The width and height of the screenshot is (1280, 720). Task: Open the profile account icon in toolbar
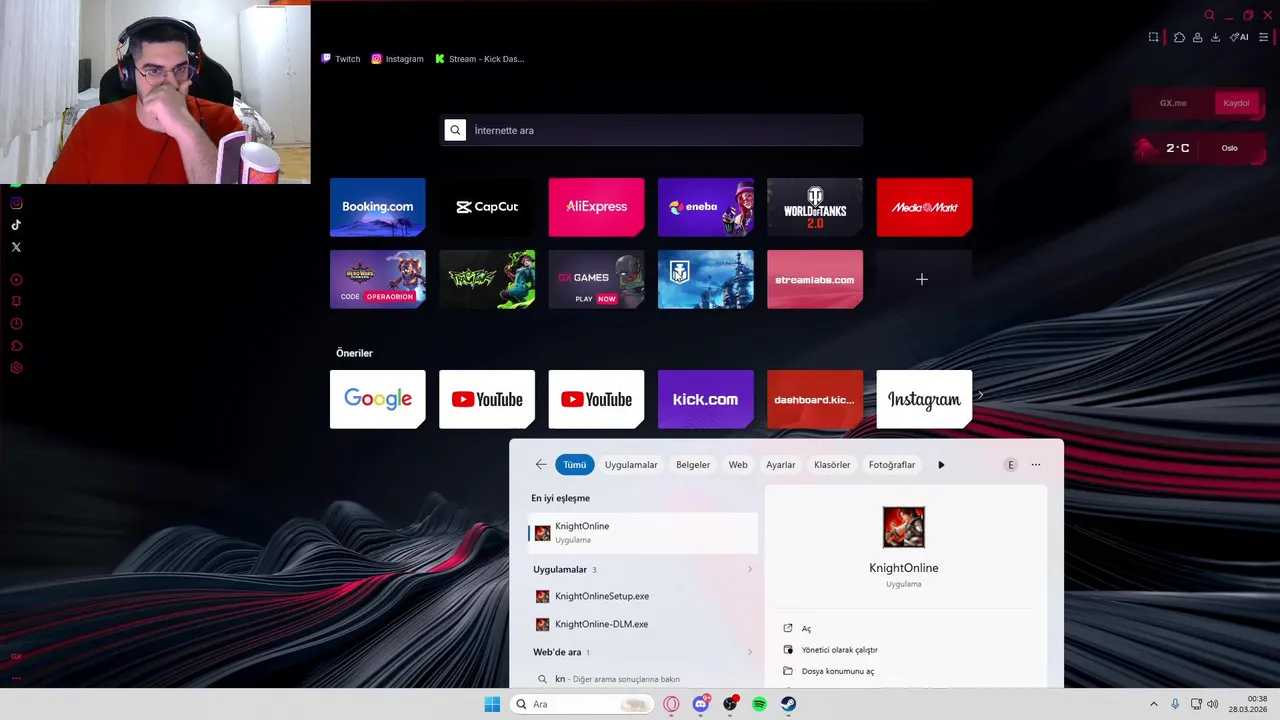point(1197,37)
